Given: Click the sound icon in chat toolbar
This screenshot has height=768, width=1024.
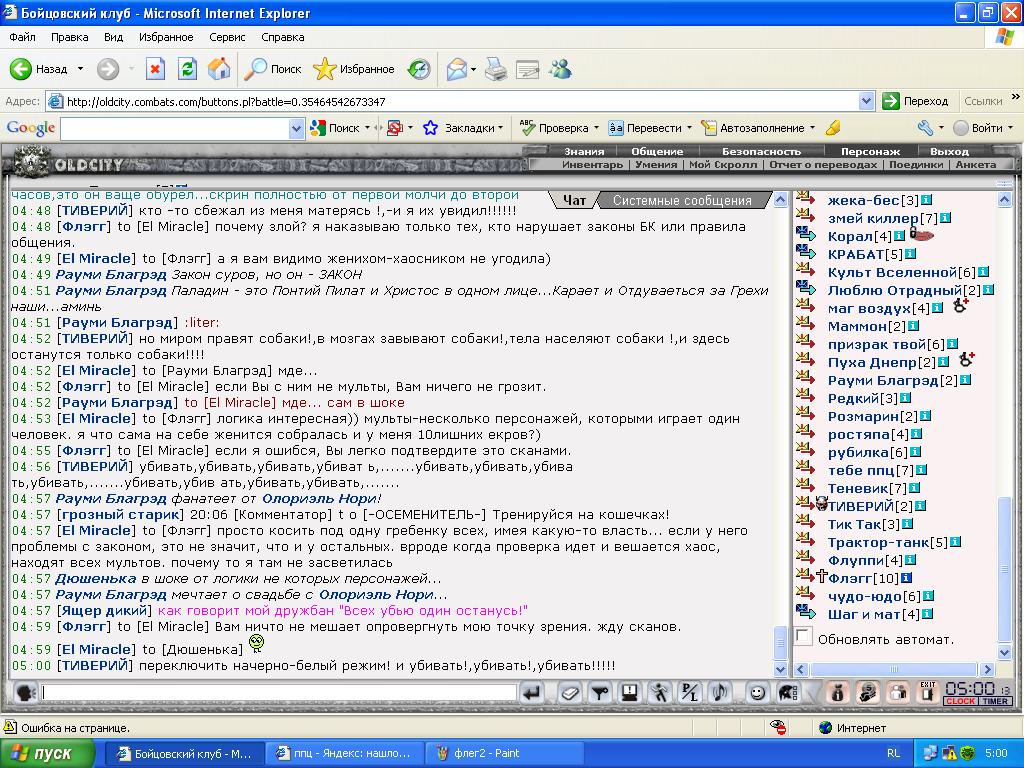Looking at the screenshot, I should click(x=720, y=692).
